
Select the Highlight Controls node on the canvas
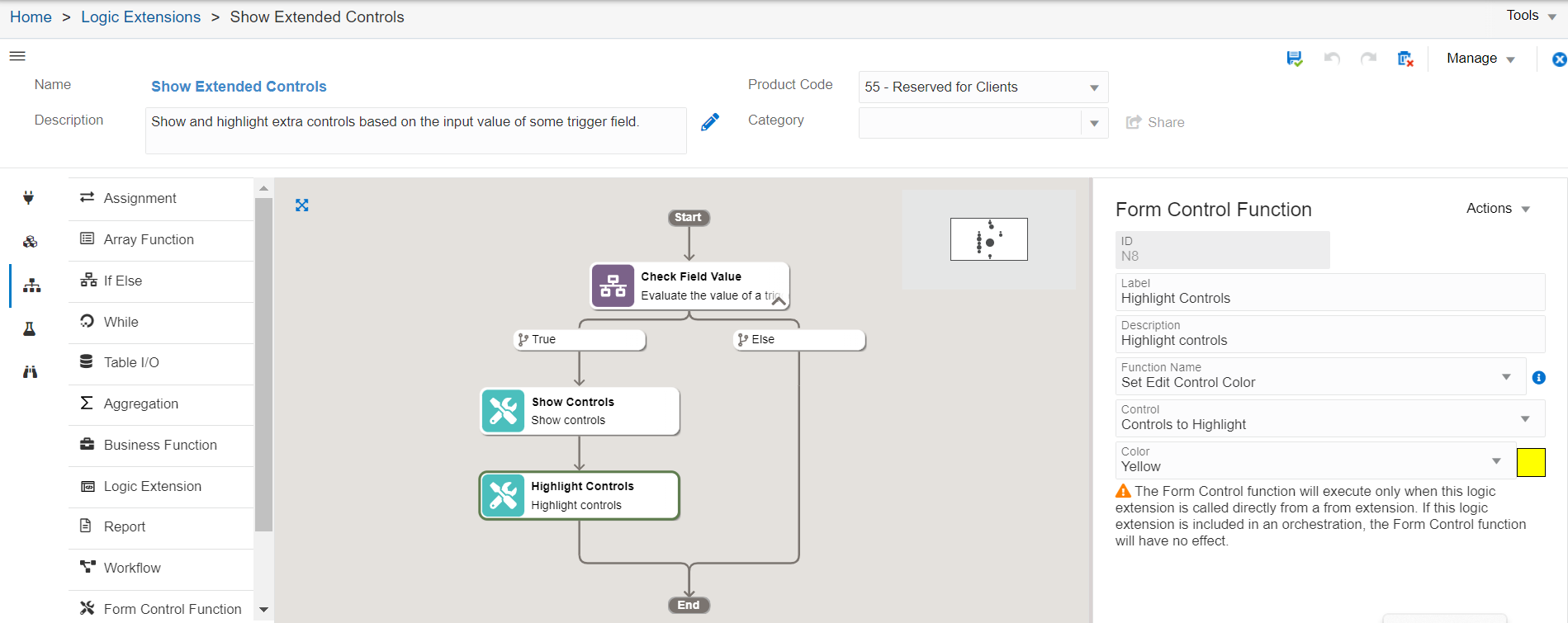pos(579,495)
